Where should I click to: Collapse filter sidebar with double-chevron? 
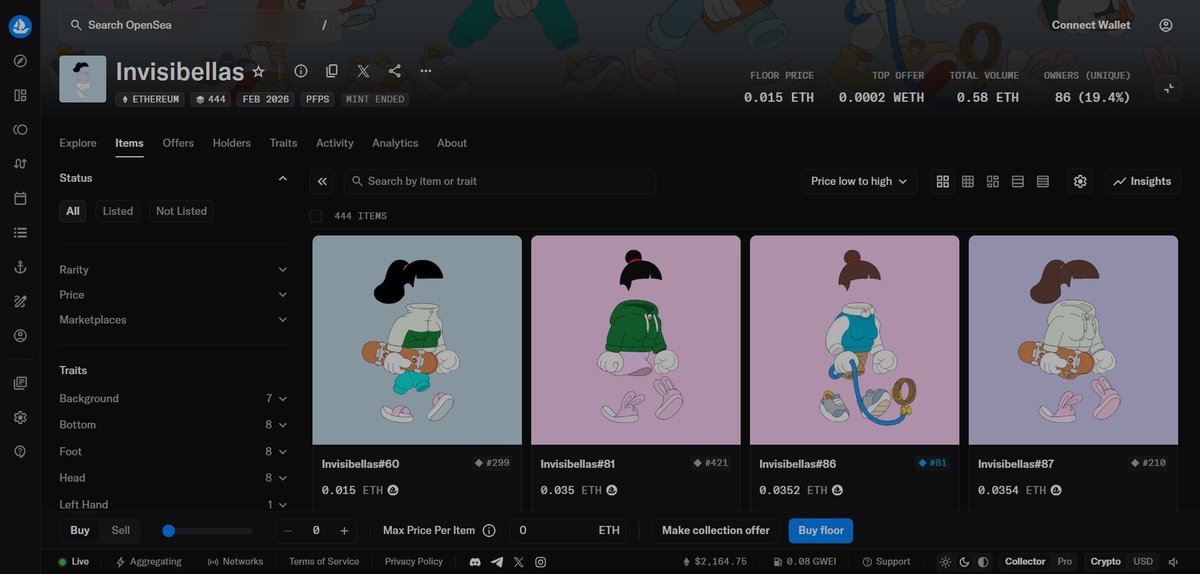[322, 181]
